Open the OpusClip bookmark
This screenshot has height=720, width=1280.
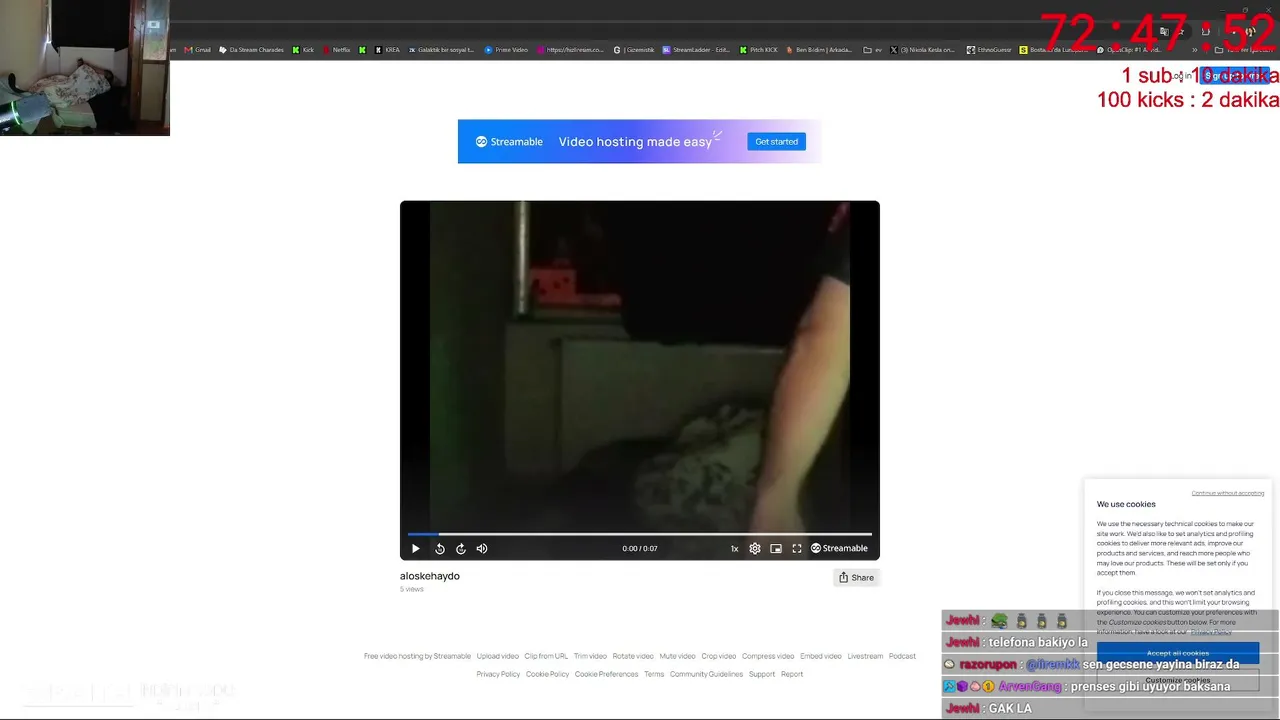coord(1128,50)
